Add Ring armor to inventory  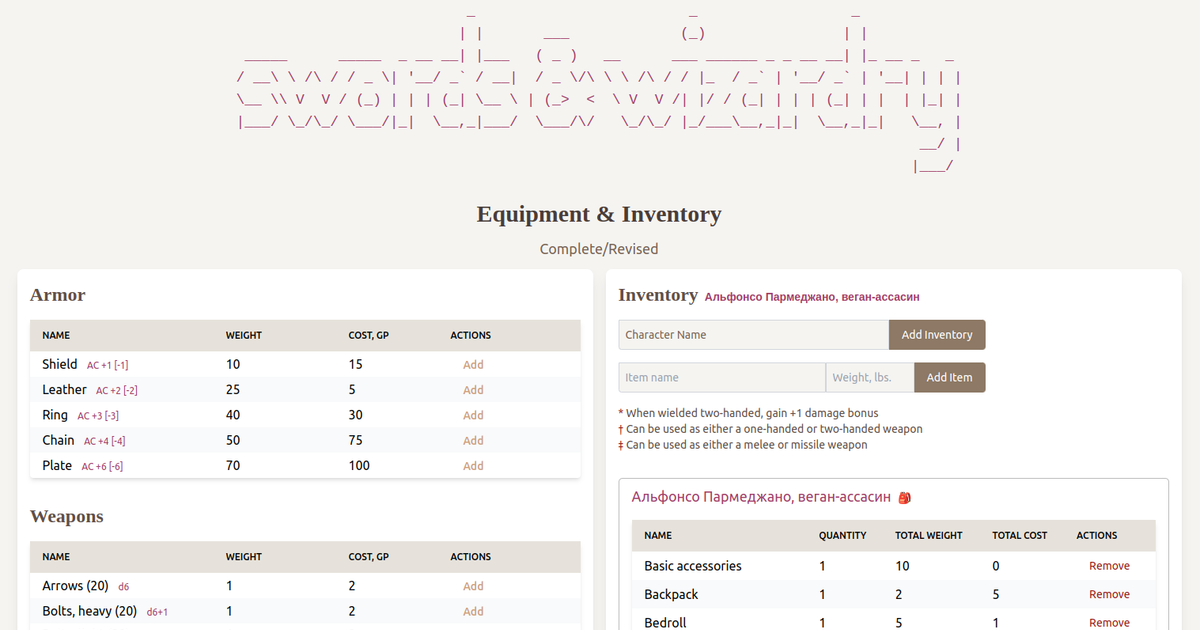coord(473,415)
